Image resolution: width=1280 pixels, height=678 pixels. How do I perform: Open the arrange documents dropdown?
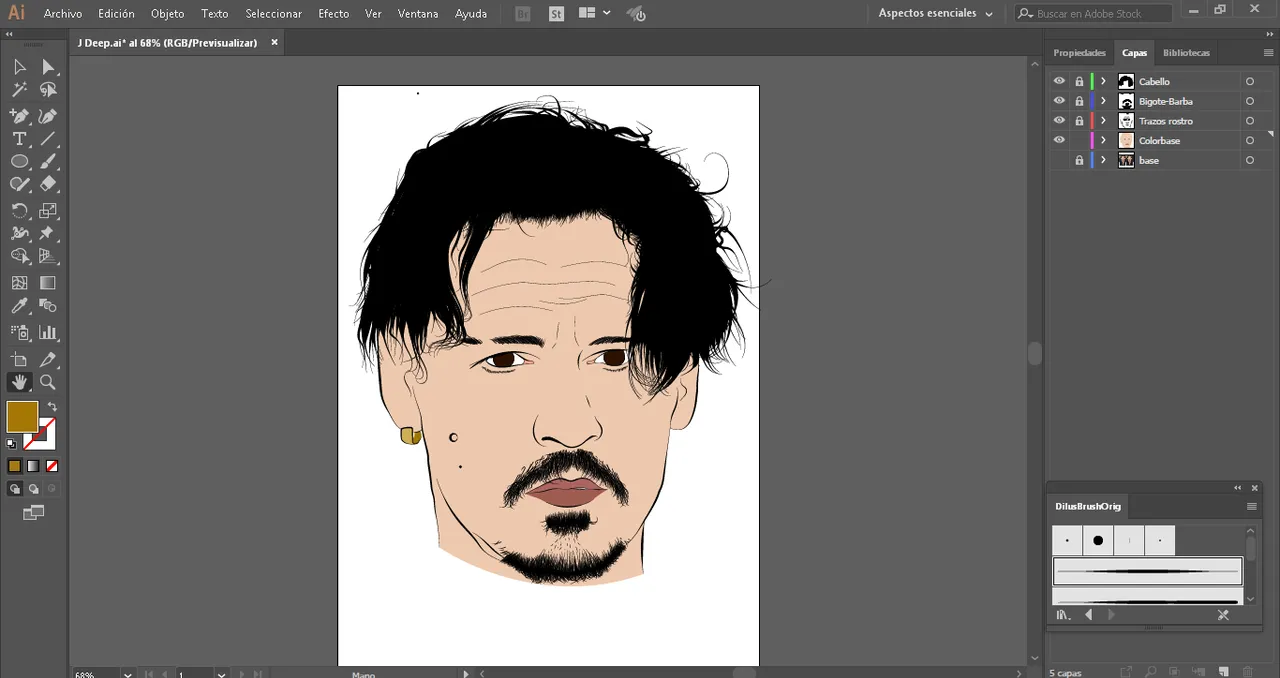[595, 13]
